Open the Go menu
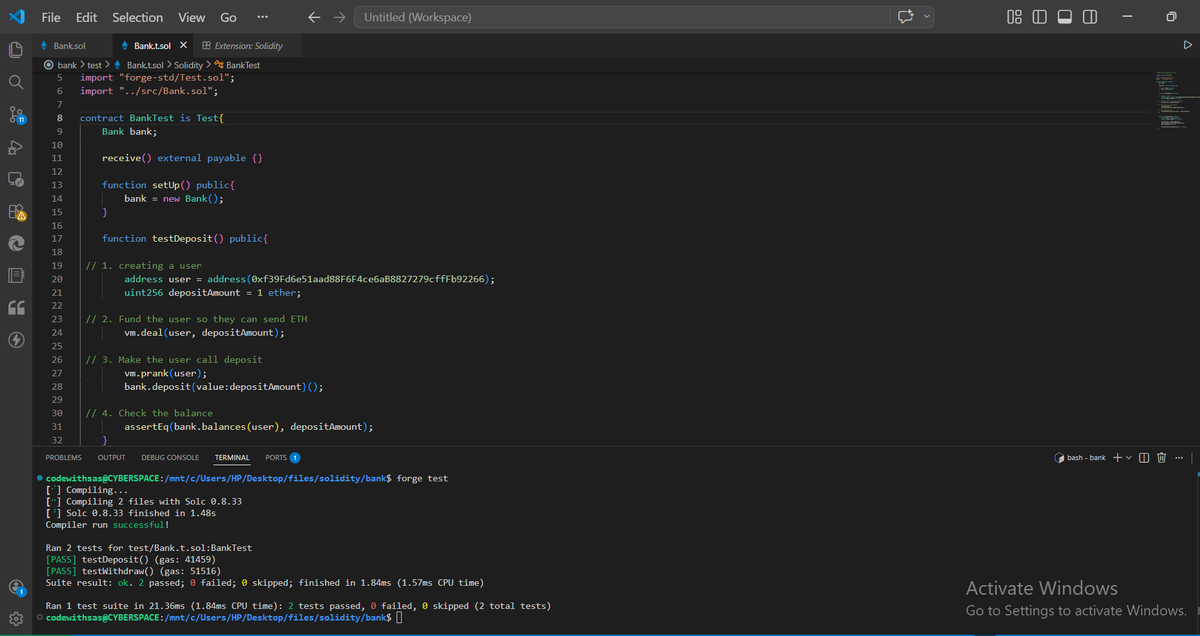Screen dimensions: 1200x636 coord(228,17)
